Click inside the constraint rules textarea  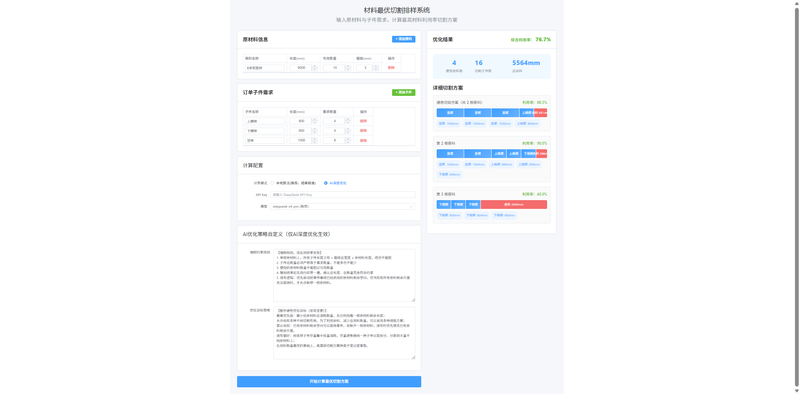click(344, 276)
